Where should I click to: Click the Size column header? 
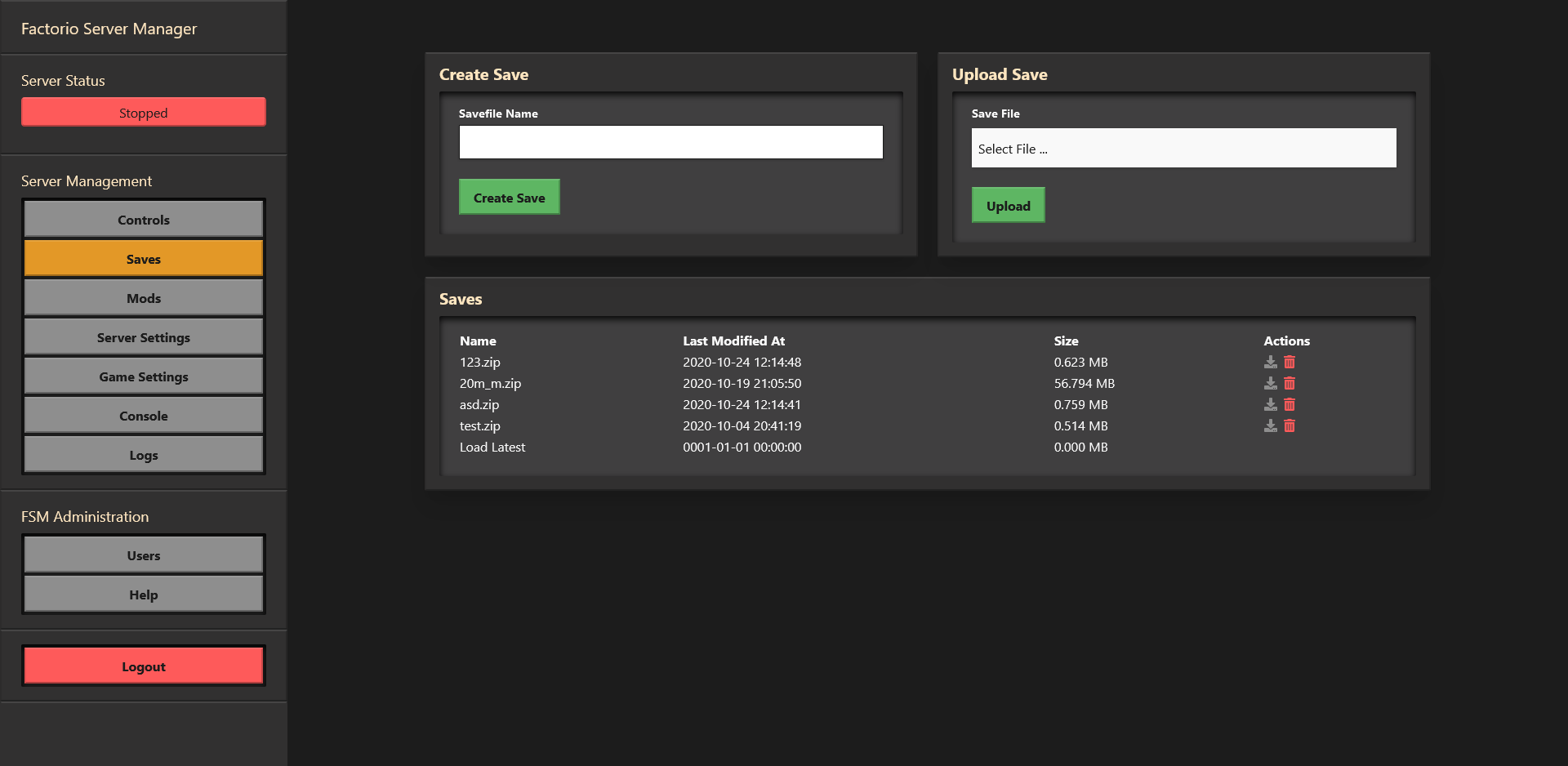[x=1067, y=341]
